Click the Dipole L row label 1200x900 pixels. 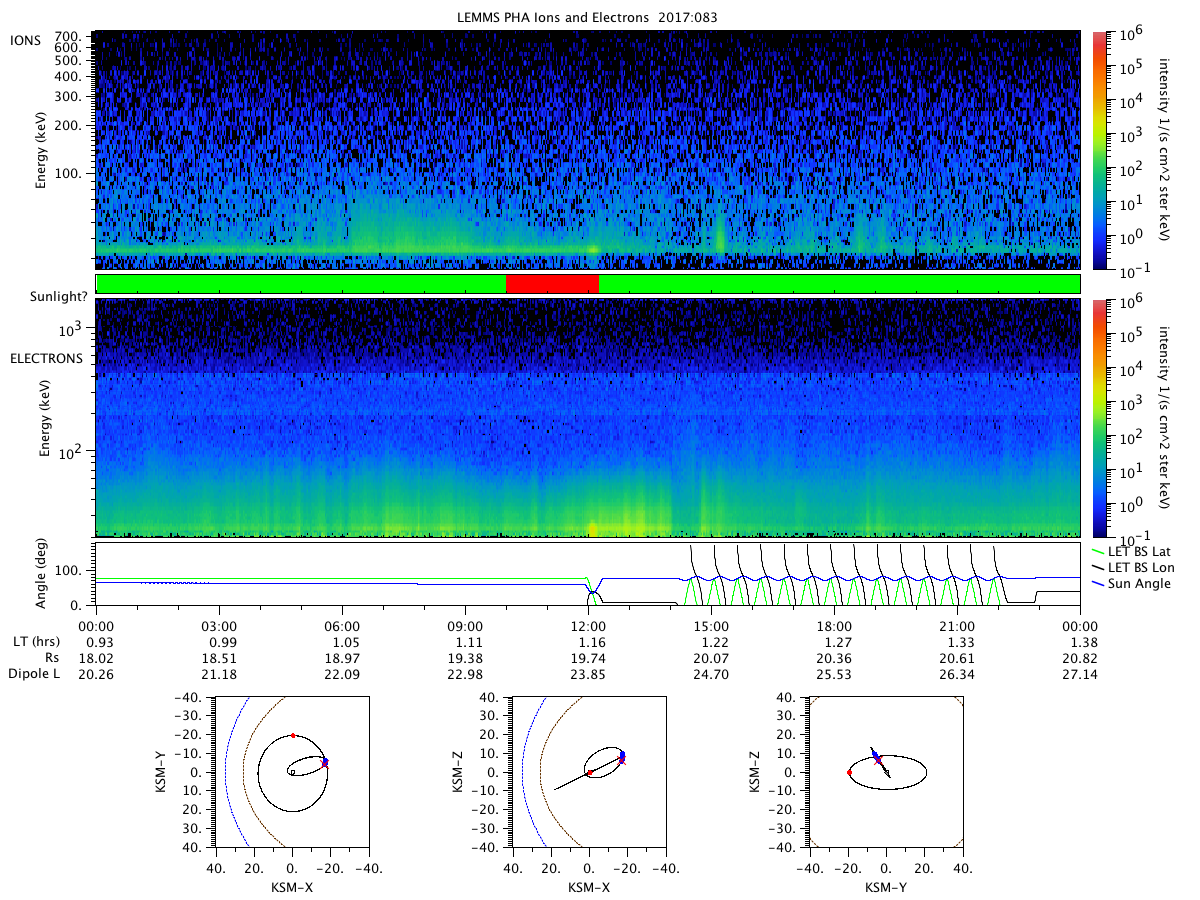click(34, 675)
